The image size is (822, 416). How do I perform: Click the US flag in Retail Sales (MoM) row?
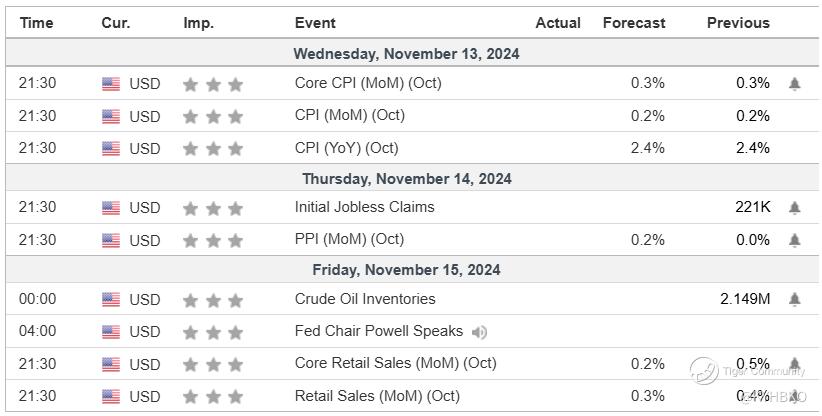click(111, 397)
